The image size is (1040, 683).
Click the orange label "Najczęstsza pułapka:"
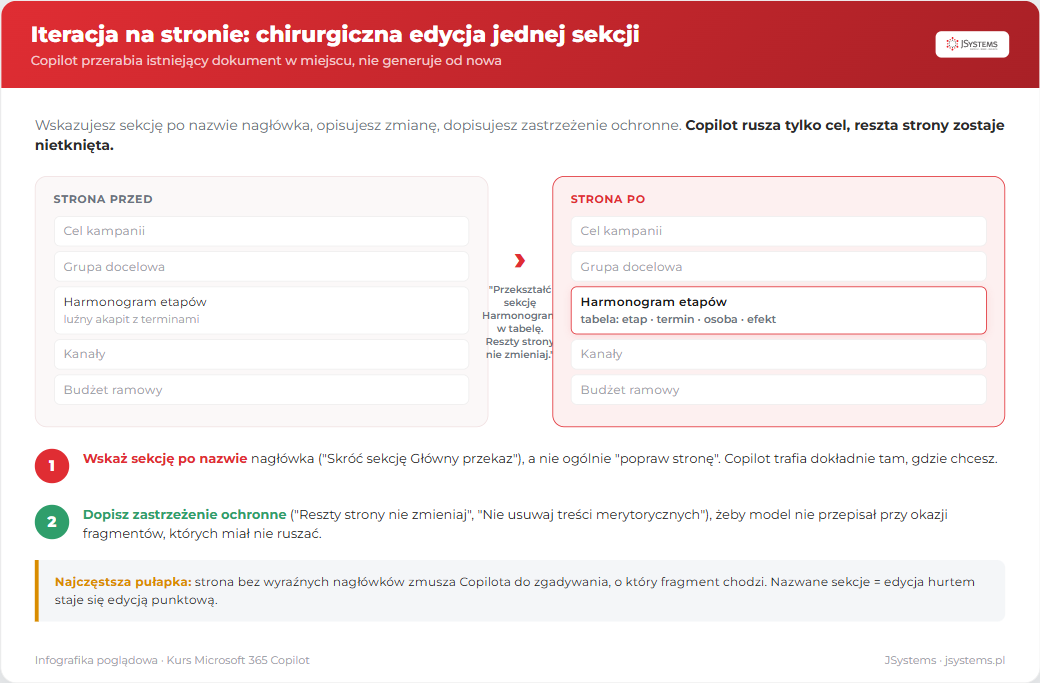(x=123, y=582)
